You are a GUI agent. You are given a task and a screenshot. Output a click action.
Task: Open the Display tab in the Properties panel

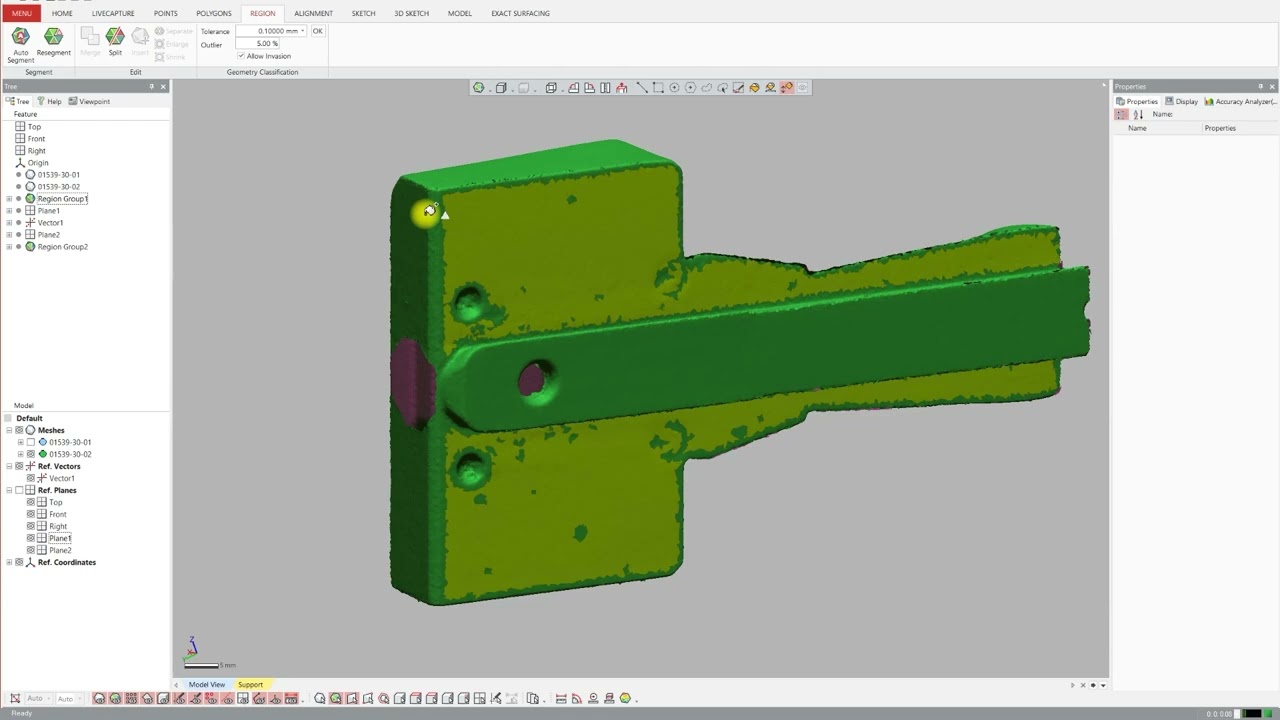[1182, 101]
